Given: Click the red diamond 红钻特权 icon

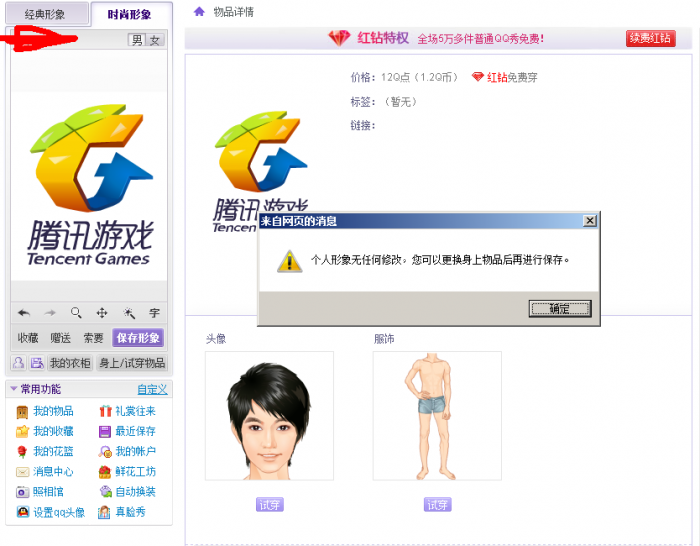Looking at the screenshot, I should click(x=339, y=38).
